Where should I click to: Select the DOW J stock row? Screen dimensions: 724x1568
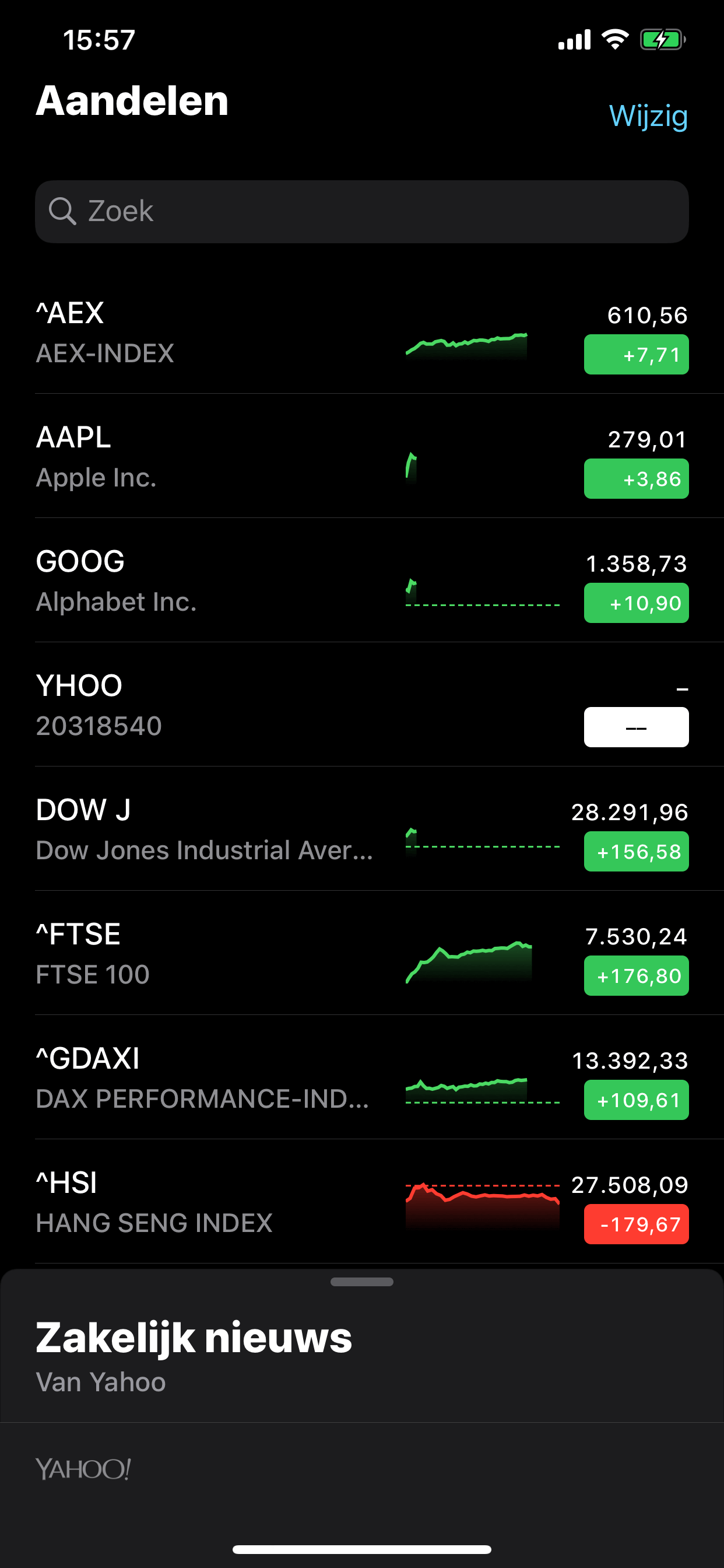click(x=362, y=828)
